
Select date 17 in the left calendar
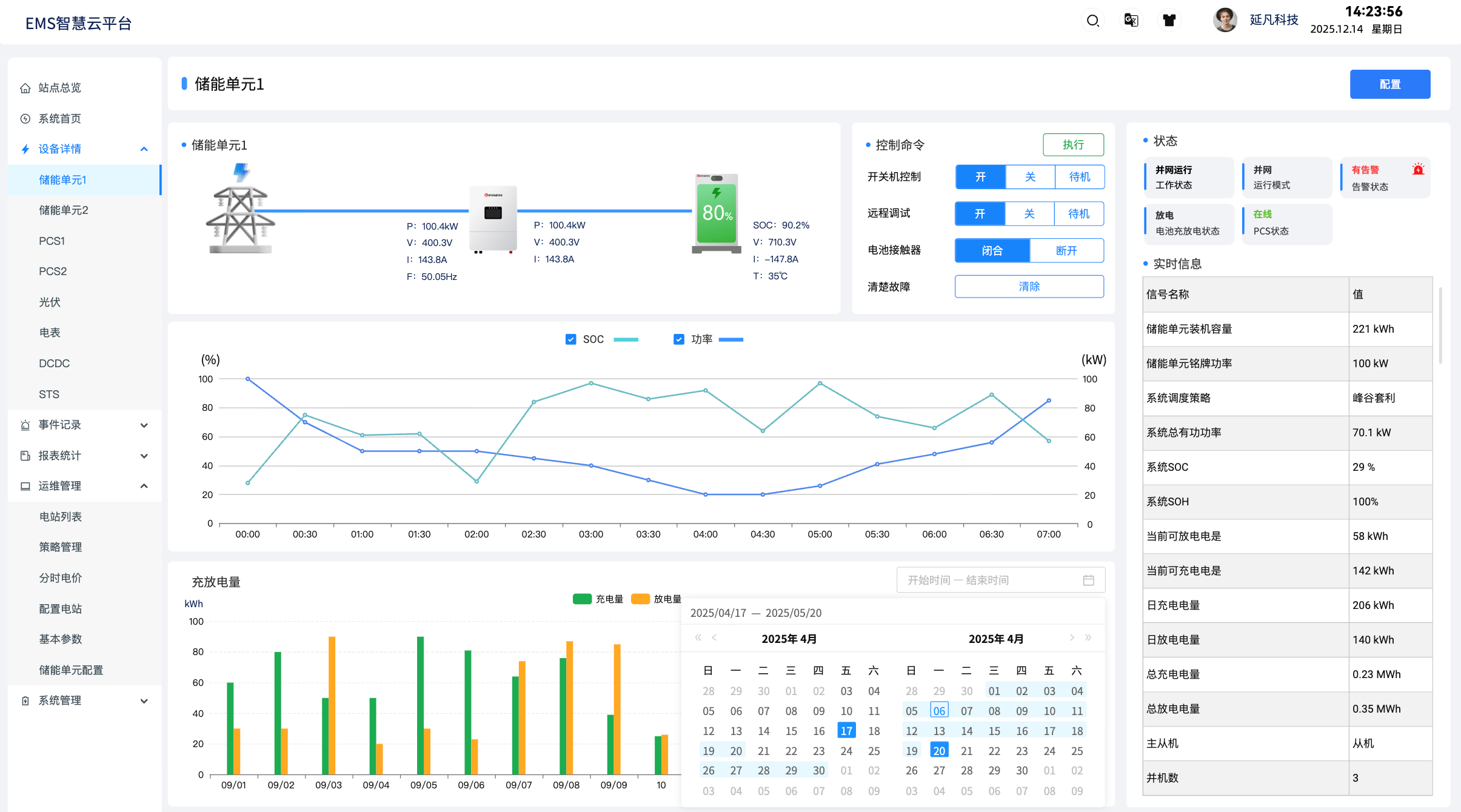(846, 731)
